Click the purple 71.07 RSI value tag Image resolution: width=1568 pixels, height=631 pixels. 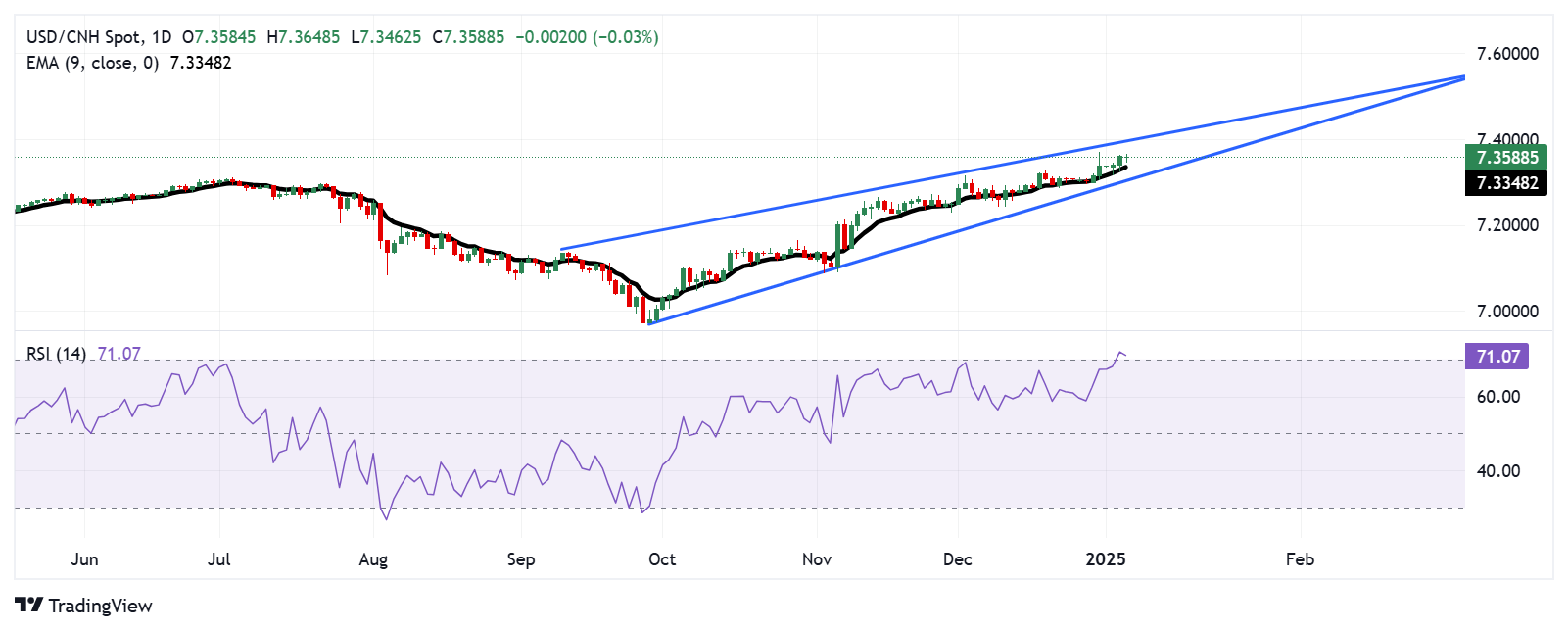[1497, 357]
